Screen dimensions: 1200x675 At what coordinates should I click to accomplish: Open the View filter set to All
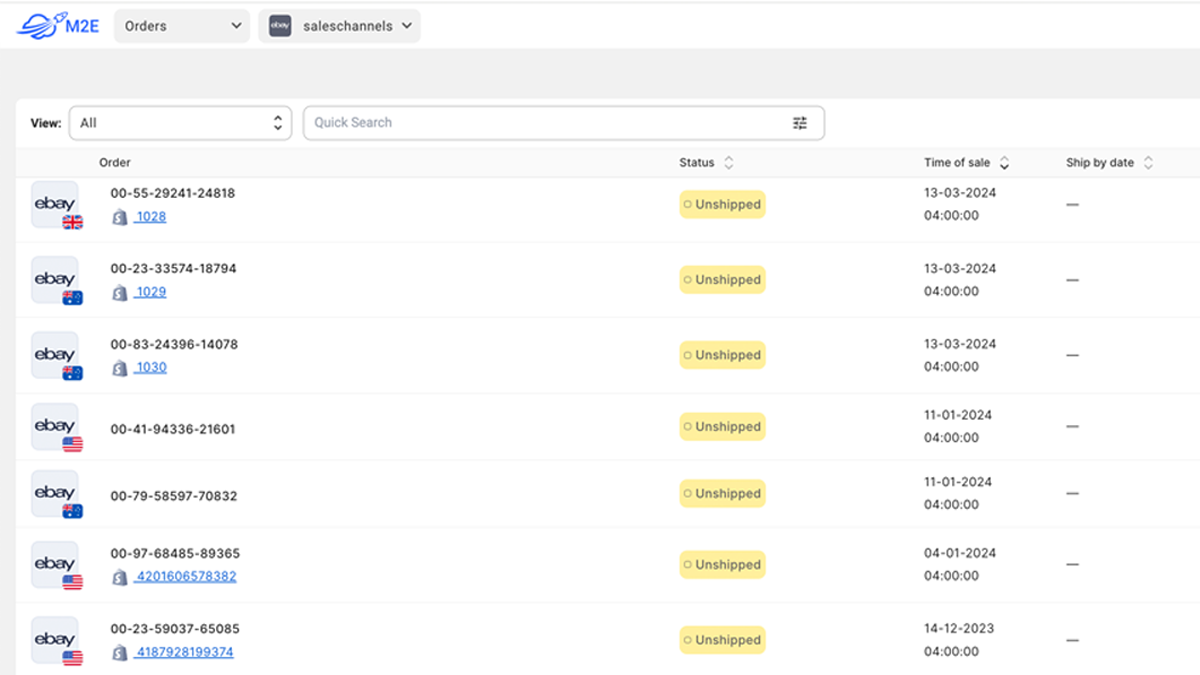pyautogui.click(x=180, y=123)
